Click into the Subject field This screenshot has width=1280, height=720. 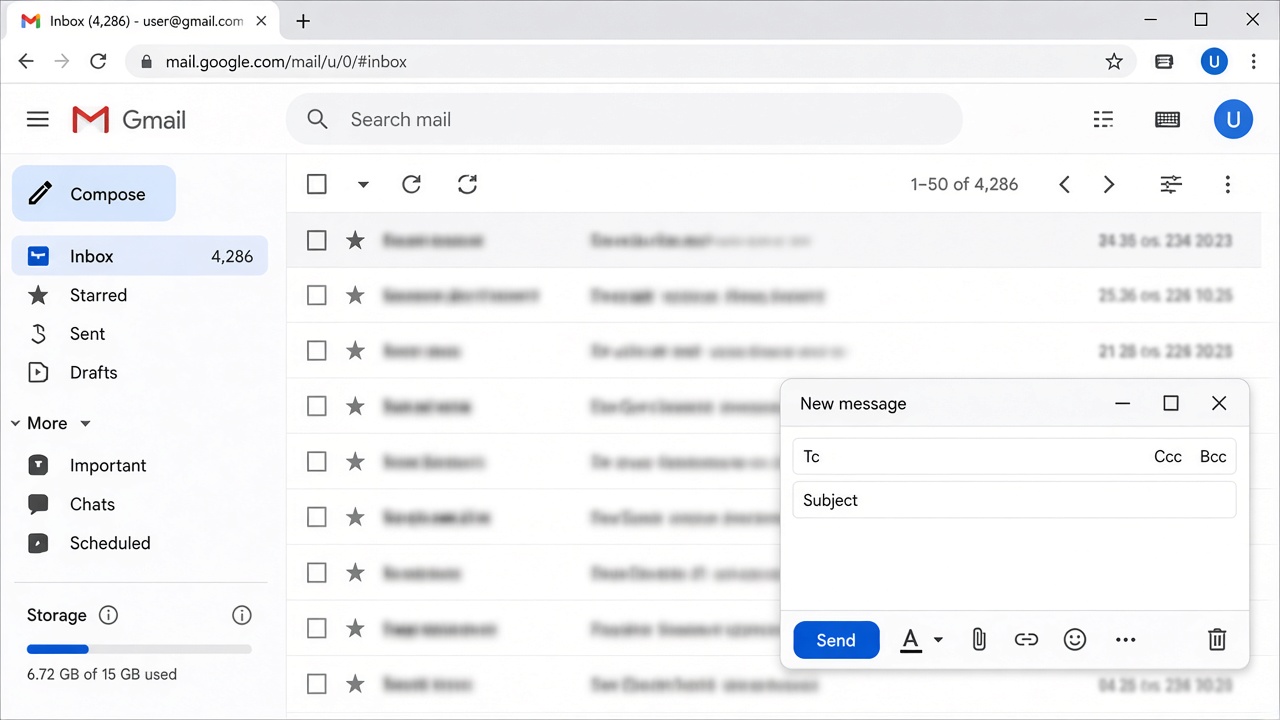click(x=1014, y=500)
